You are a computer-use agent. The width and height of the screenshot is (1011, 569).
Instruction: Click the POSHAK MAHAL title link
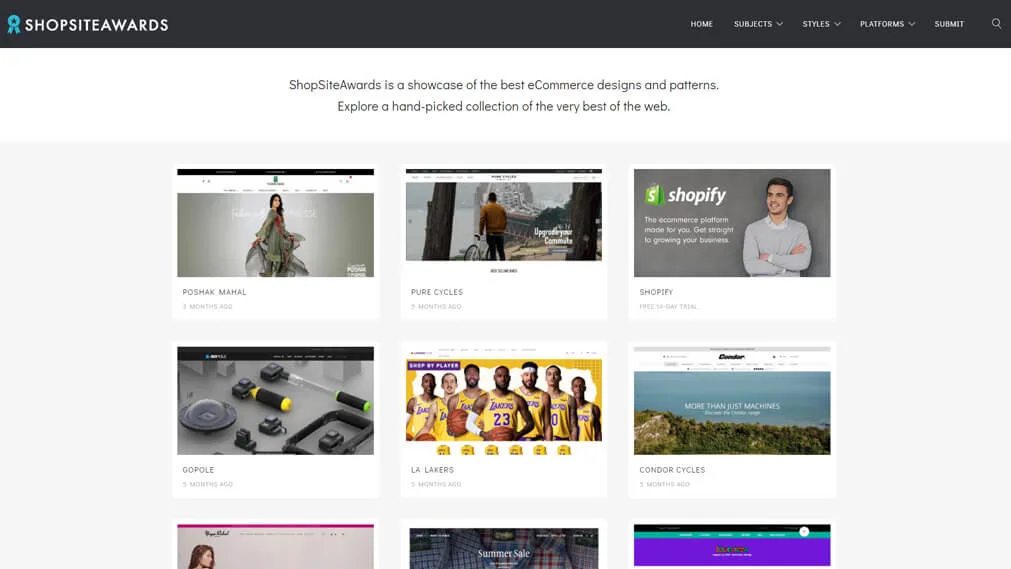pos(215,292)
